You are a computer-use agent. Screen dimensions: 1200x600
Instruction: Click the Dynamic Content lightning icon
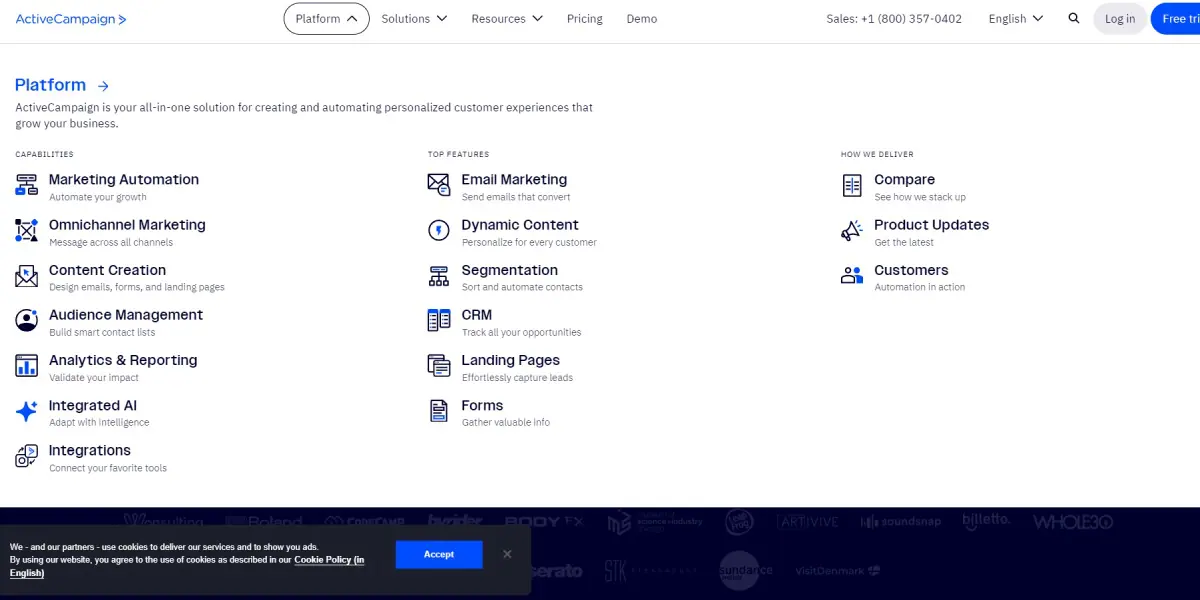coord(439,231)
